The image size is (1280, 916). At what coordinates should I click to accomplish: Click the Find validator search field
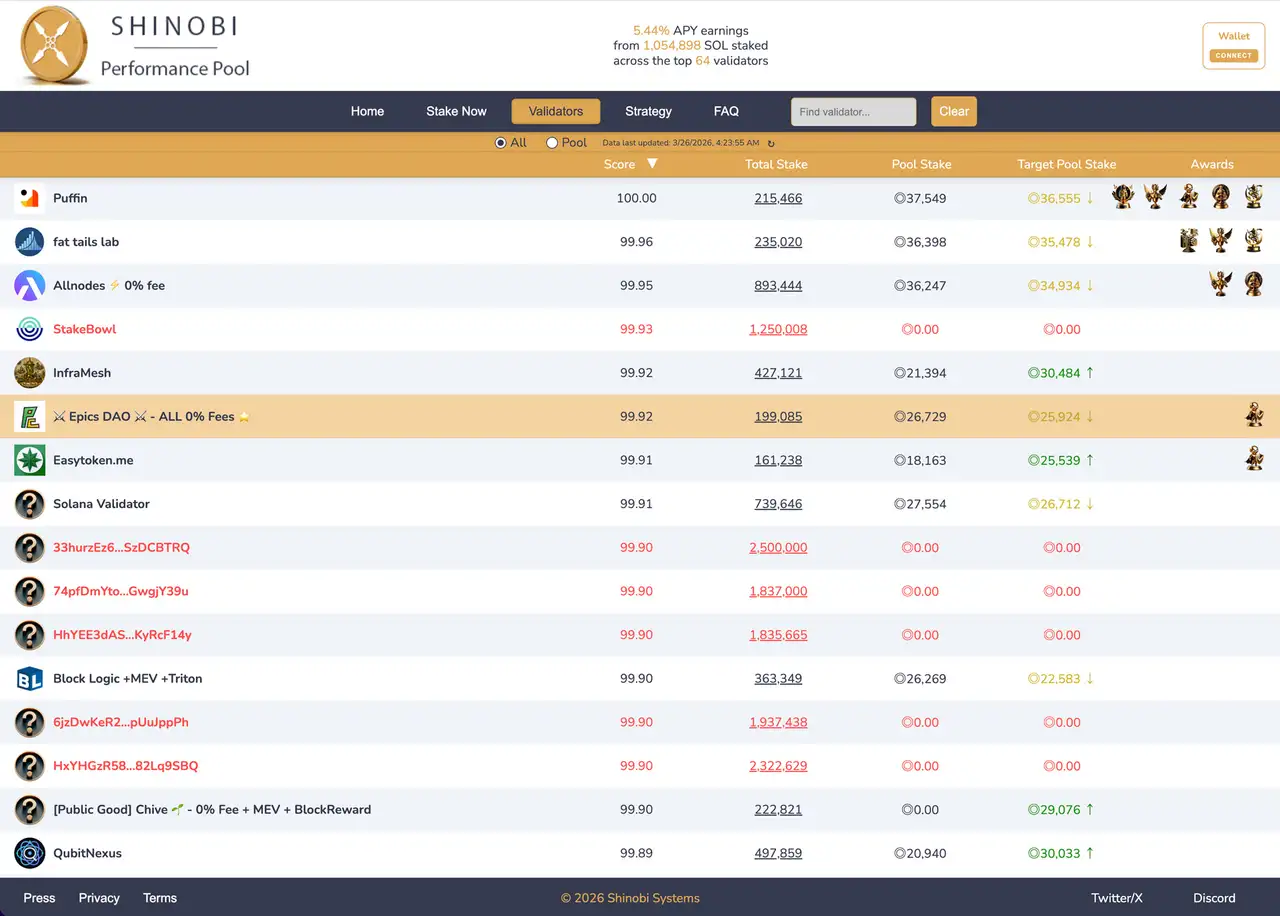853,111
